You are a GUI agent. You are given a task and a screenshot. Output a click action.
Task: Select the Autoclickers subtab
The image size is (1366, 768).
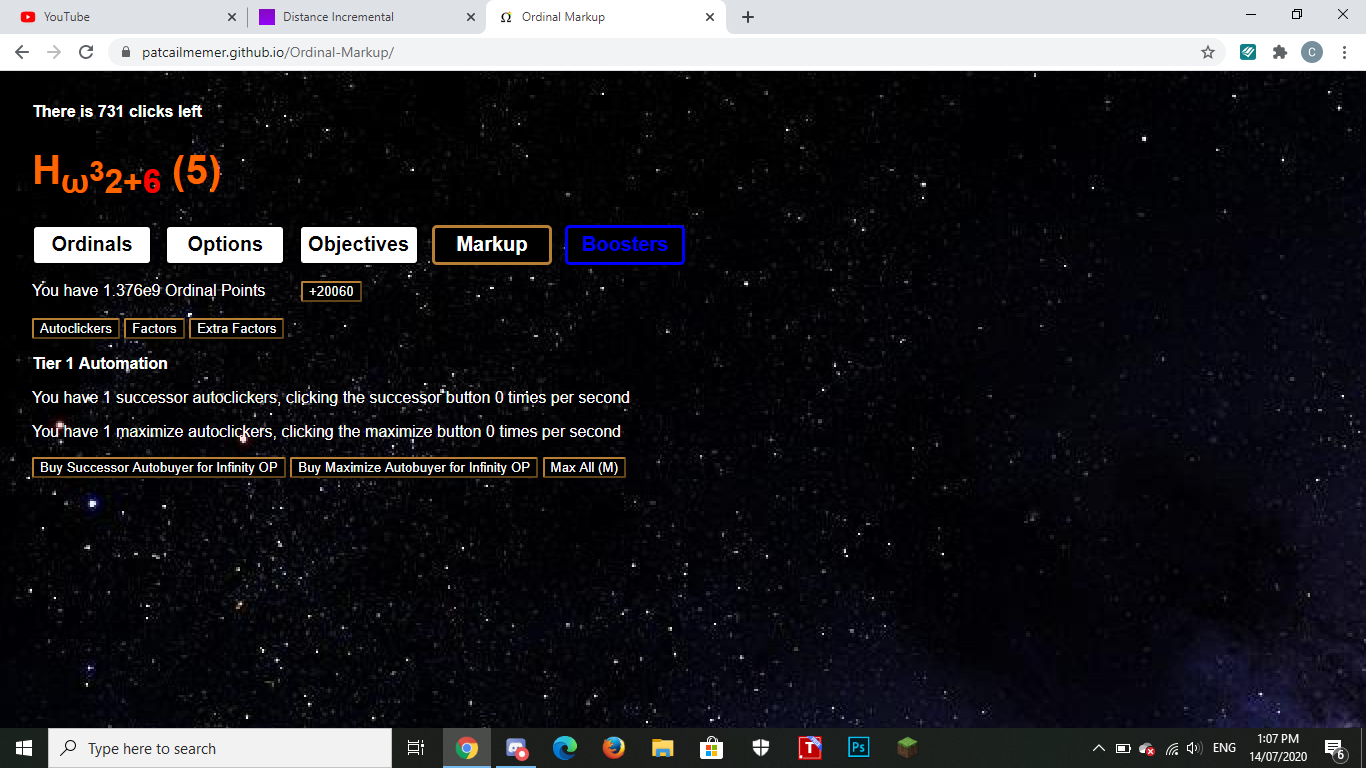tap(76, 328)
